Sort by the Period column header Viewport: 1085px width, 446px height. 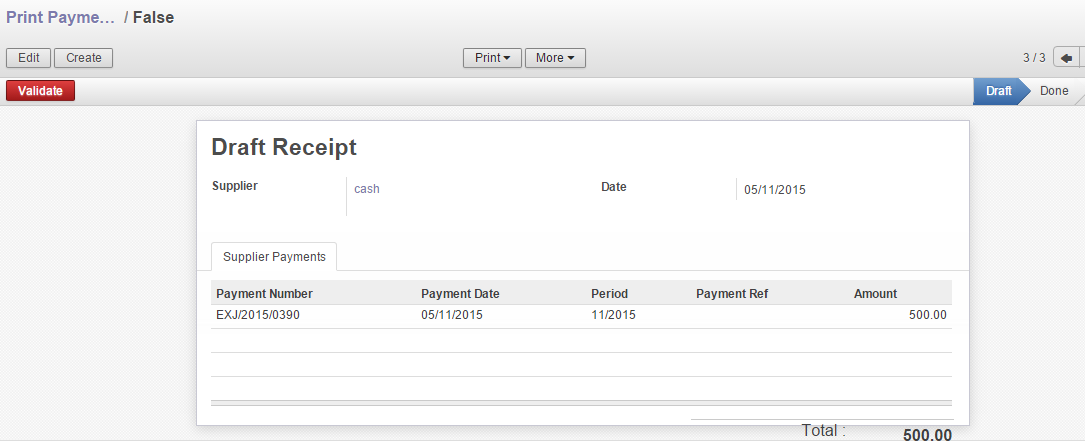tap(609, 294)
